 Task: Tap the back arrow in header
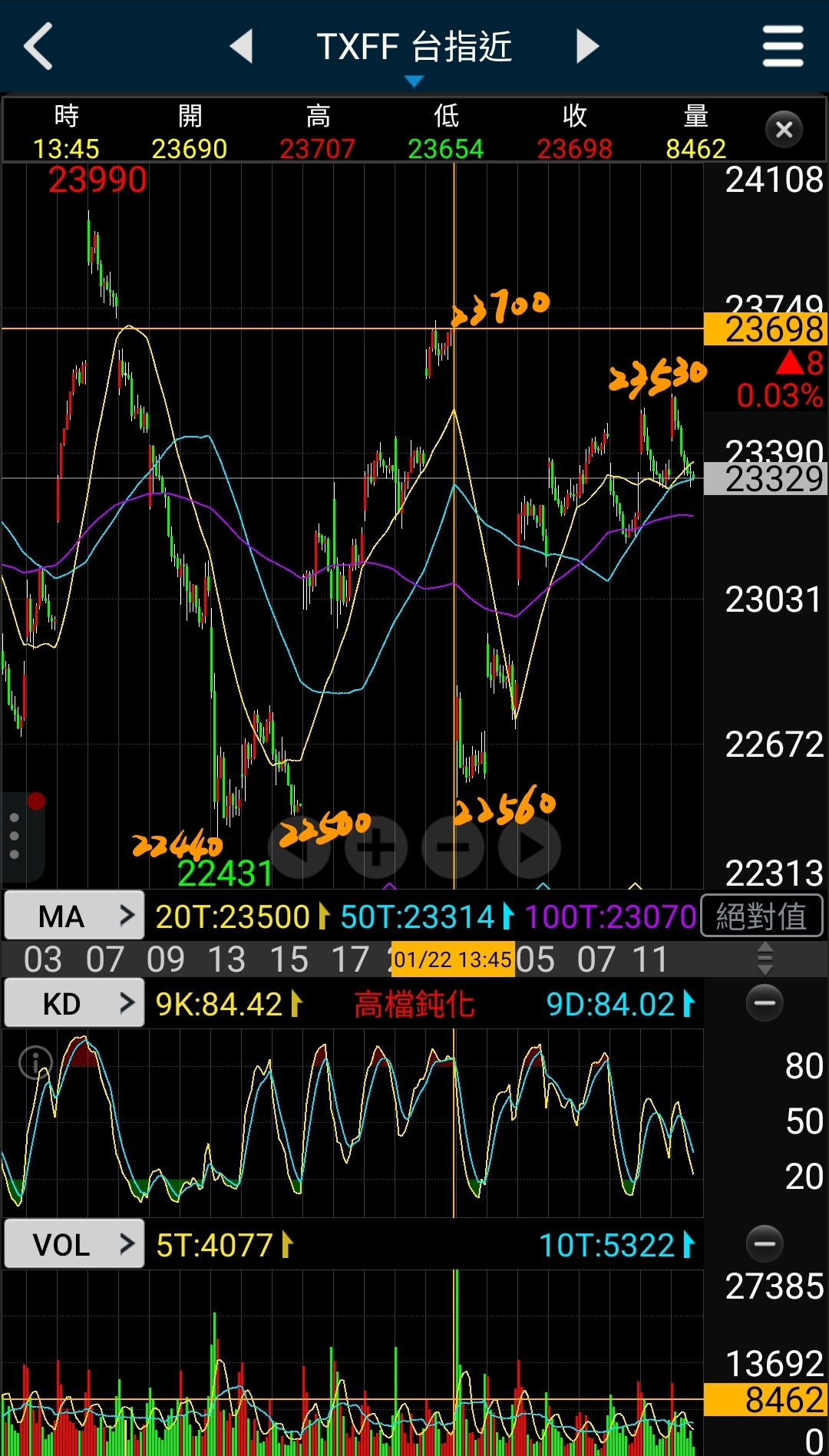[x=38, y=46]
